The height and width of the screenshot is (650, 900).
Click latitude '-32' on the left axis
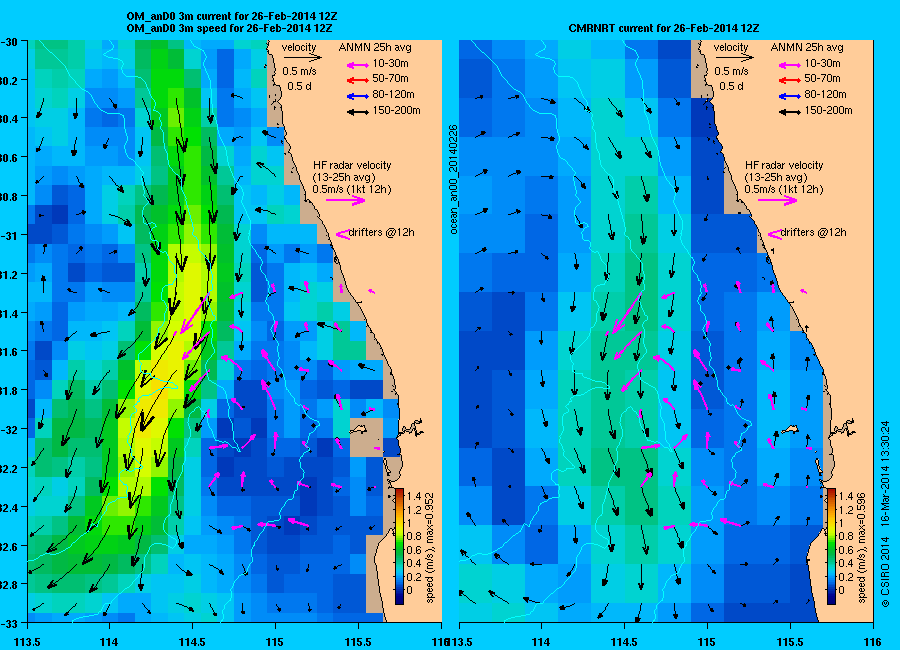(x=9, y=429)
